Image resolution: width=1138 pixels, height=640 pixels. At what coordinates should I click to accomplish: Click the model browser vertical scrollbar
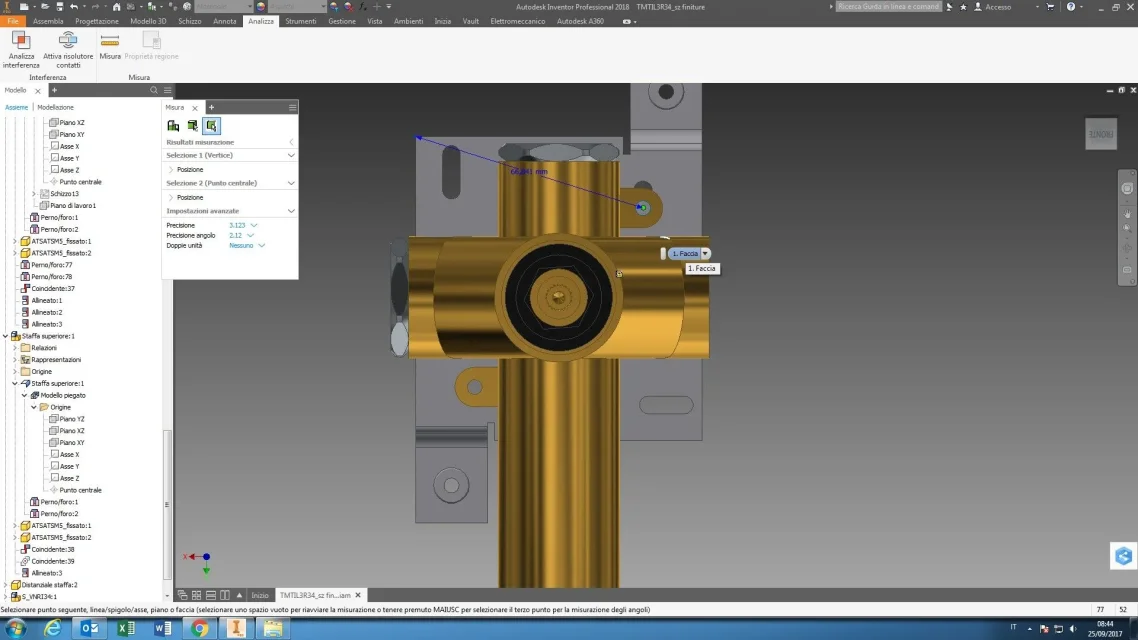[168, 504]
